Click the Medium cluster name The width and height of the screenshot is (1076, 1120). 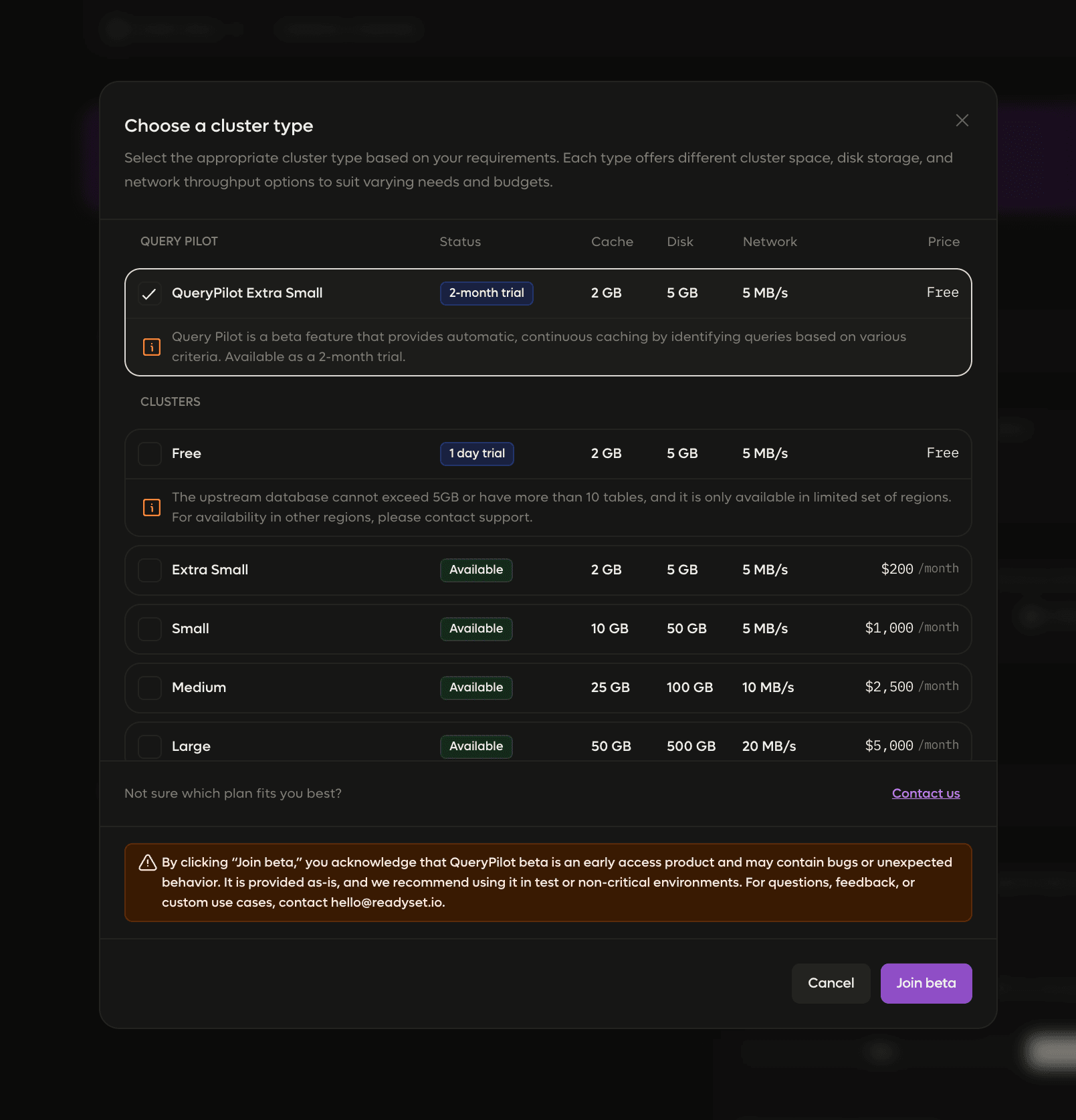pyautogui.click(x=199, y=687)
